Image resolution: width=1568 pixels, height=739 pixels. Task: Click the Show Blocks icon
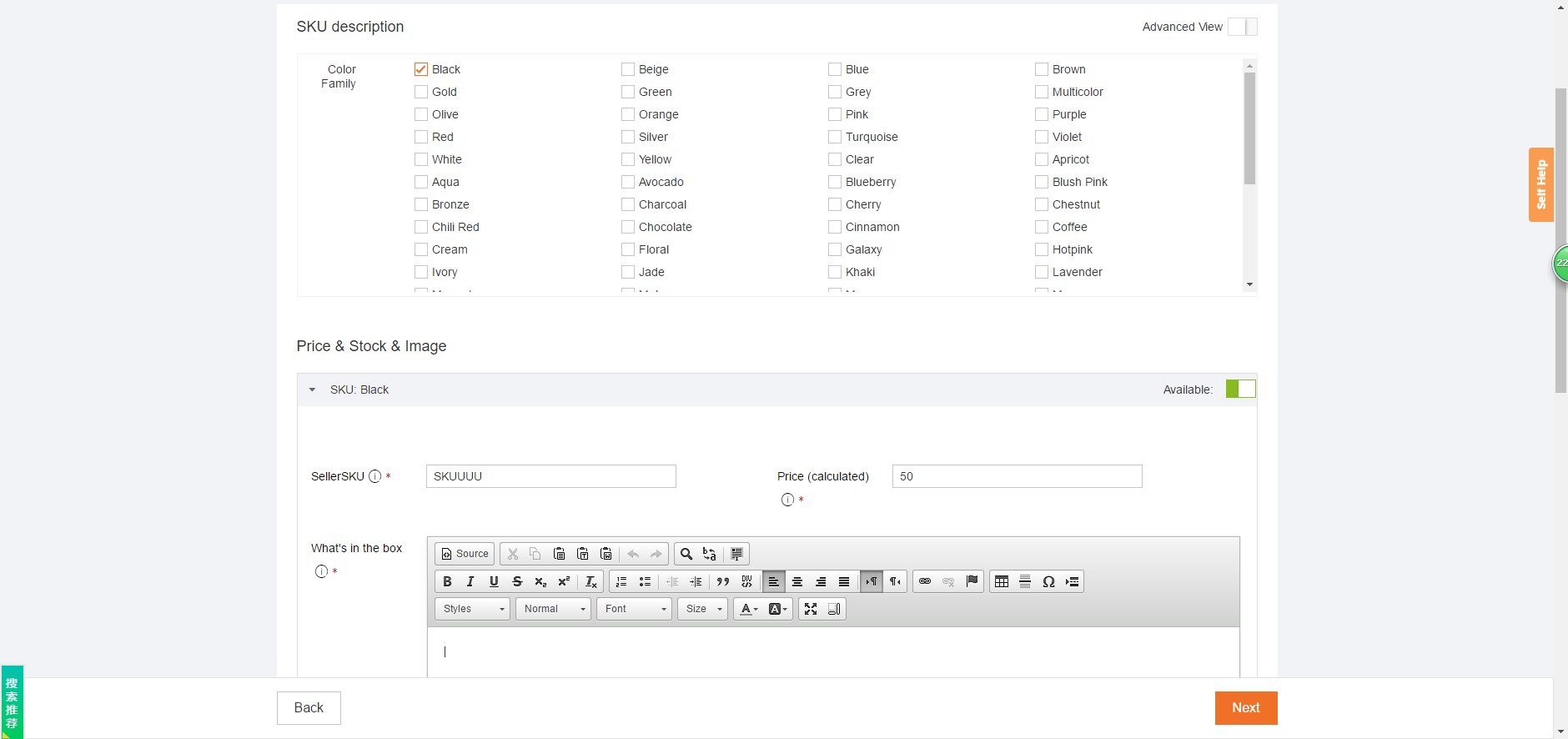pyautogui.click(x=834, y=609)
